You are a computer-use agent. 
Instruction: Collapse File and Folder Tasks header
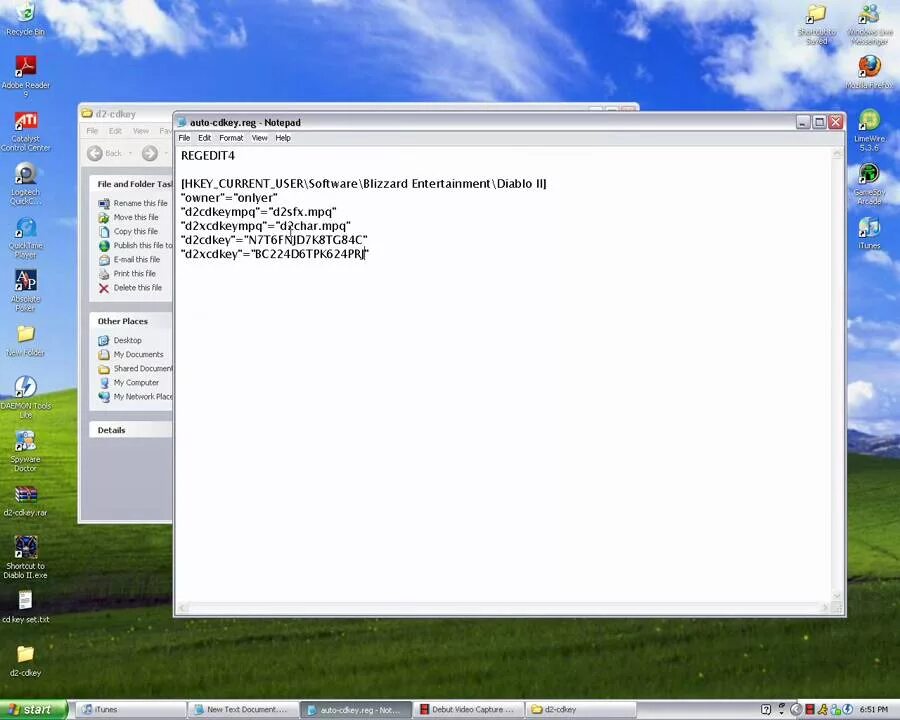tap(131, 184)
